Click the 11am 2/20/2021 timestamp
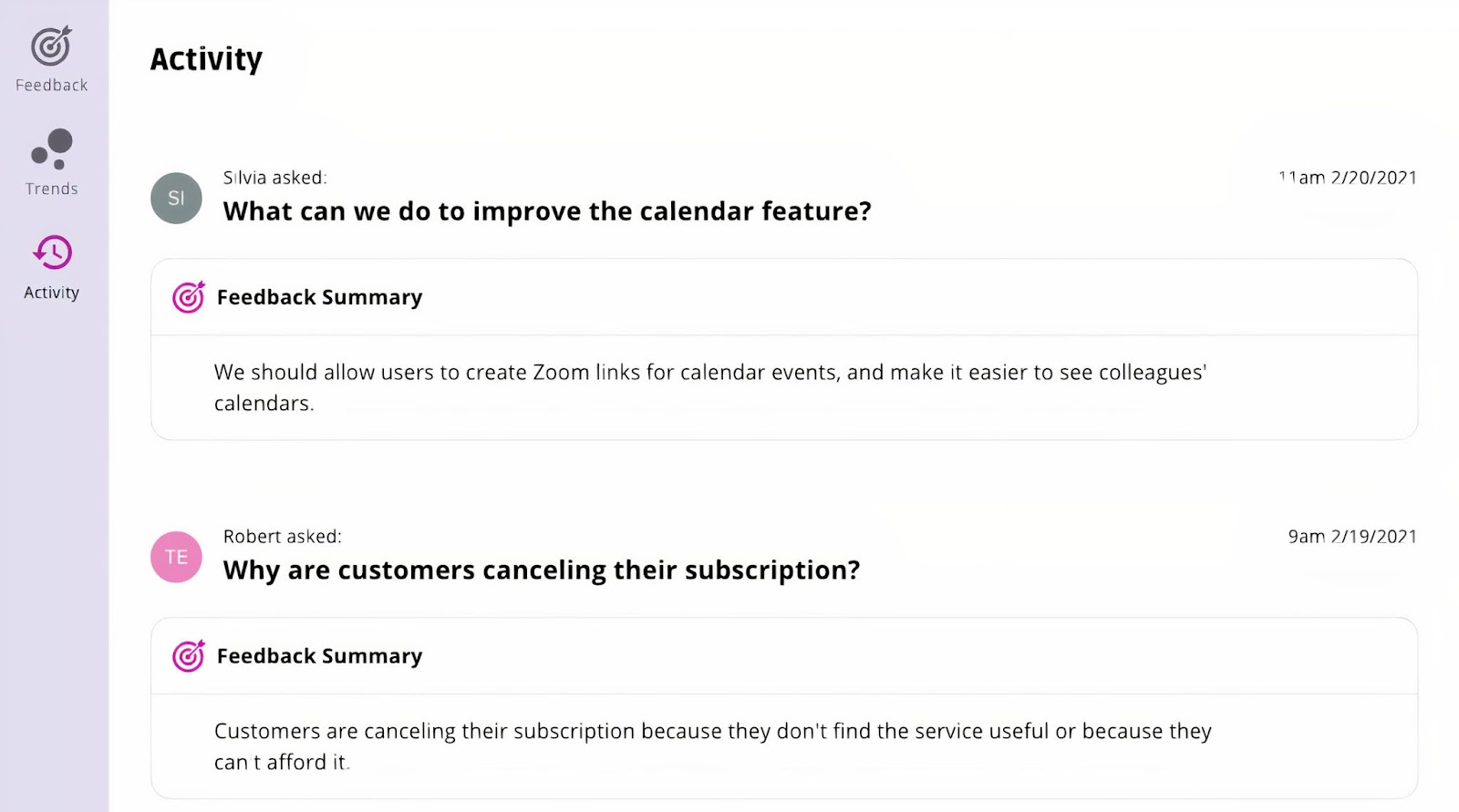 coord(1348,178)
